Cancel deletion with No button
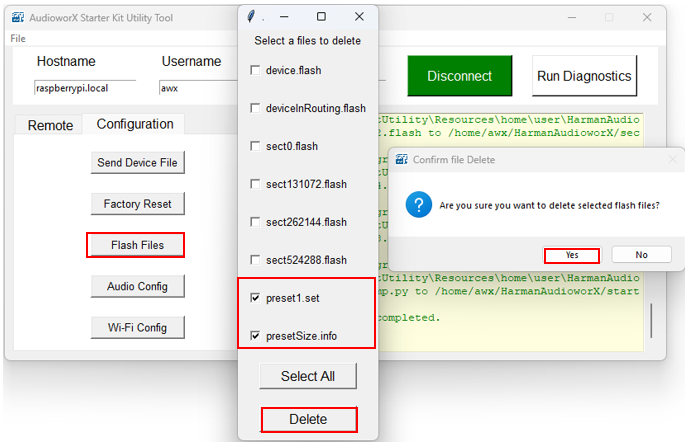The width and height of the screenshot is (685, 442). click(x=641, y=255)
